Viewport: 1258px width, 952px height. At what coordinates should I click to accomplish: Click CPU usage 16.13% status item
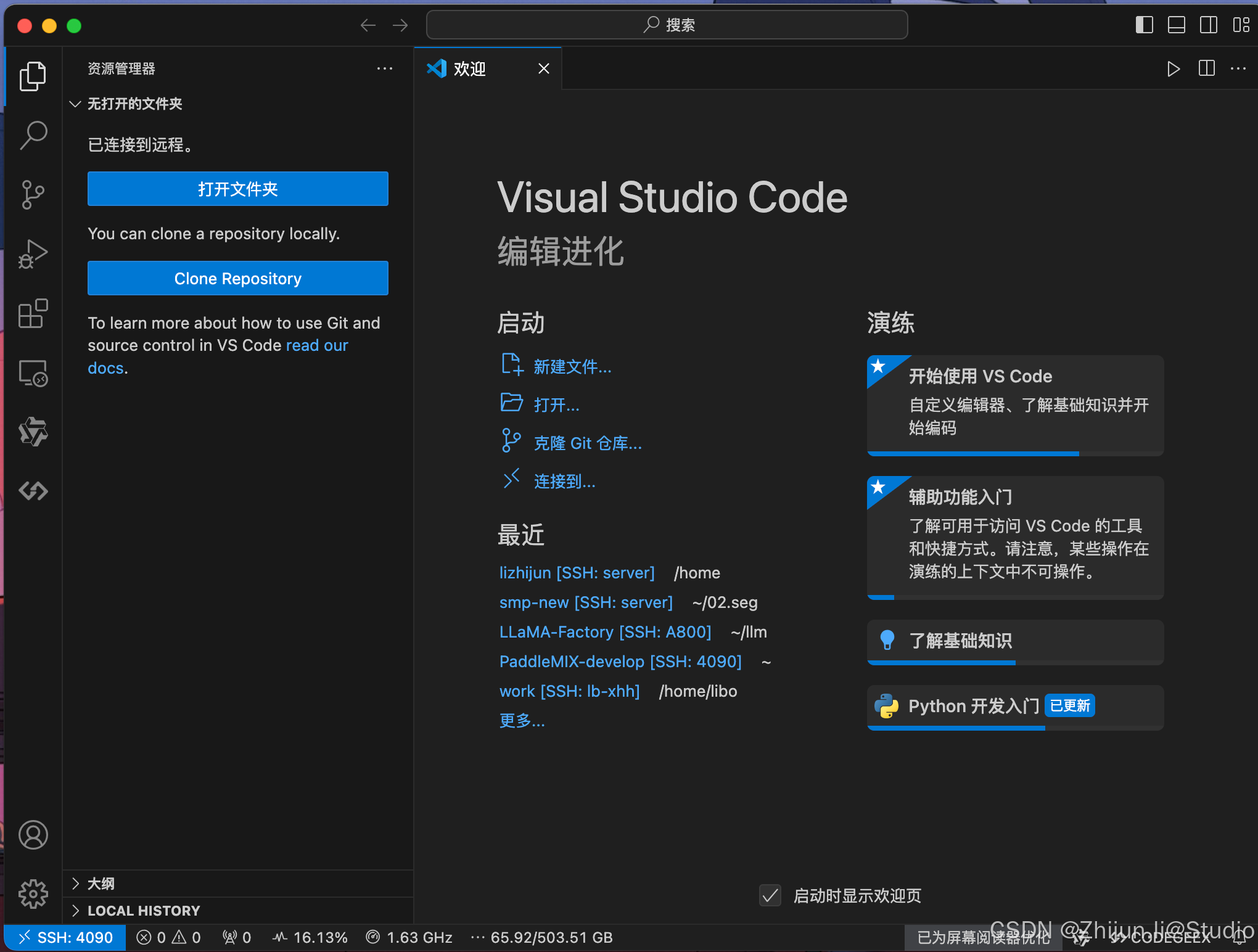tap(310, 938)
